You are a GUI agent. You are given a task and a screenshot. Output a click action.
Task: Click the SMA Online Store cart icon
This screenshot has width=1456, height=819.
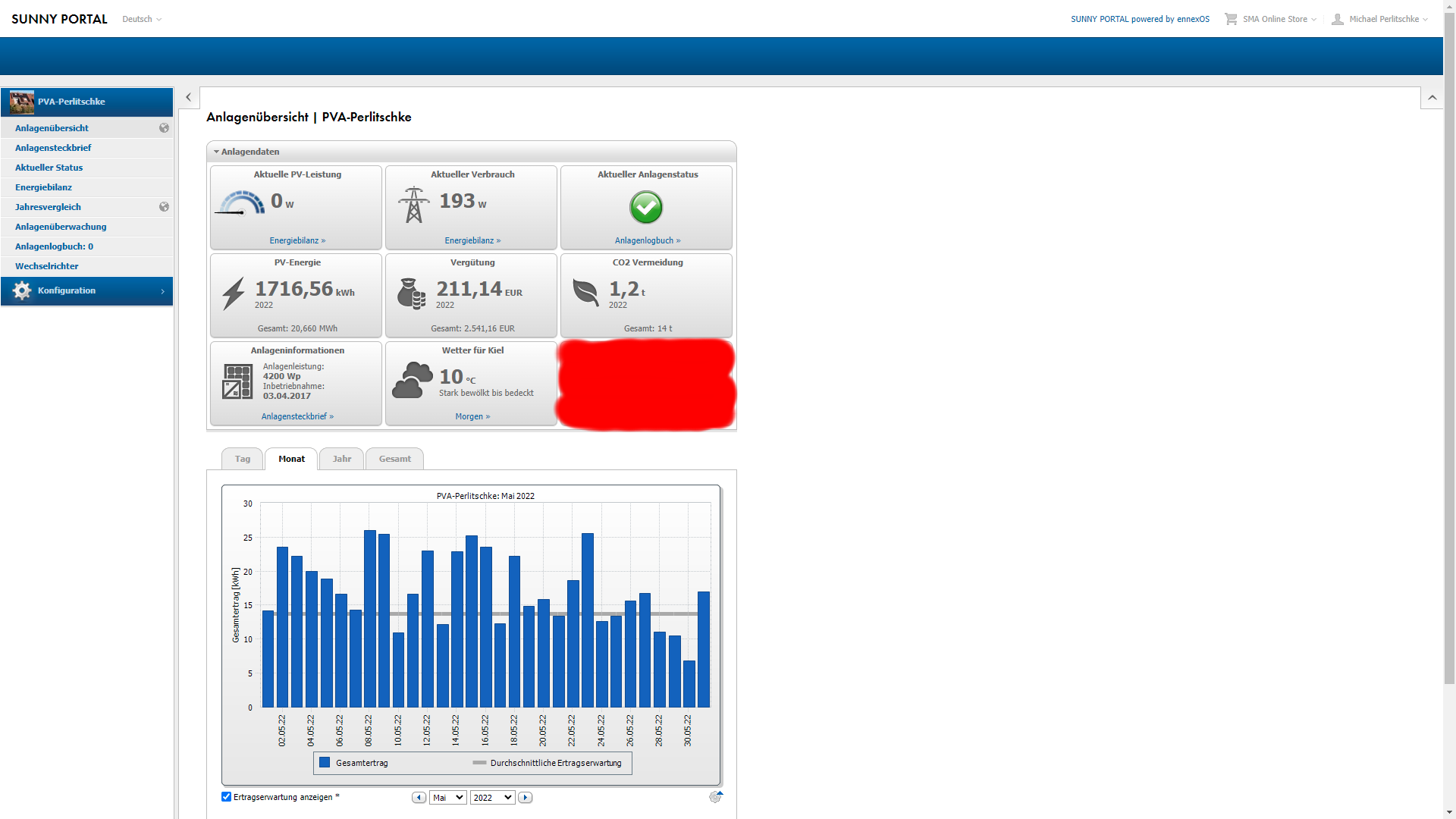tap(1231, 19)
